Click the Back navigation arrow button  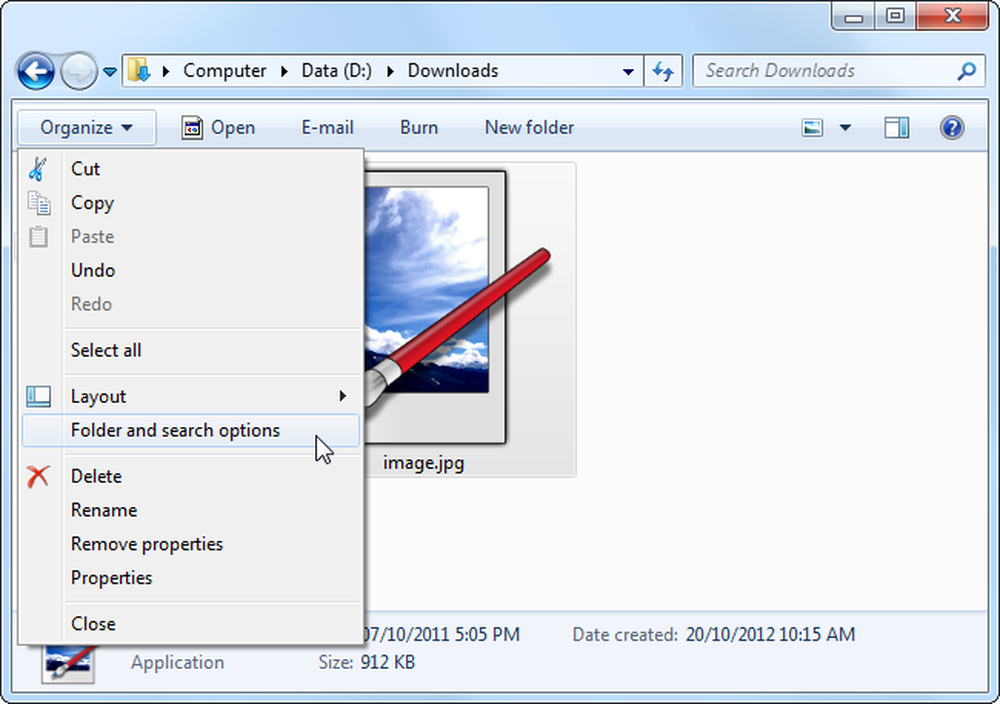click(36, 71)
